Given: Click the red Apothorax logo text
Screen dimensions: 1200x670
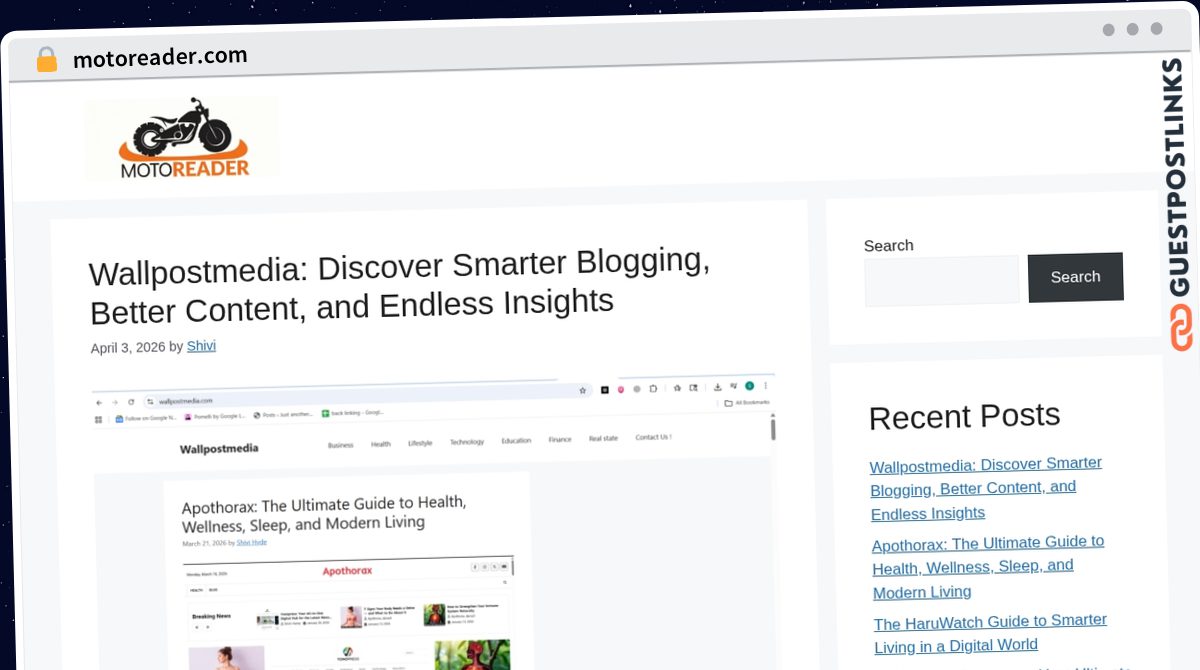Looking at the screenshot, I should pyautogui.click(x=347, y=571).
